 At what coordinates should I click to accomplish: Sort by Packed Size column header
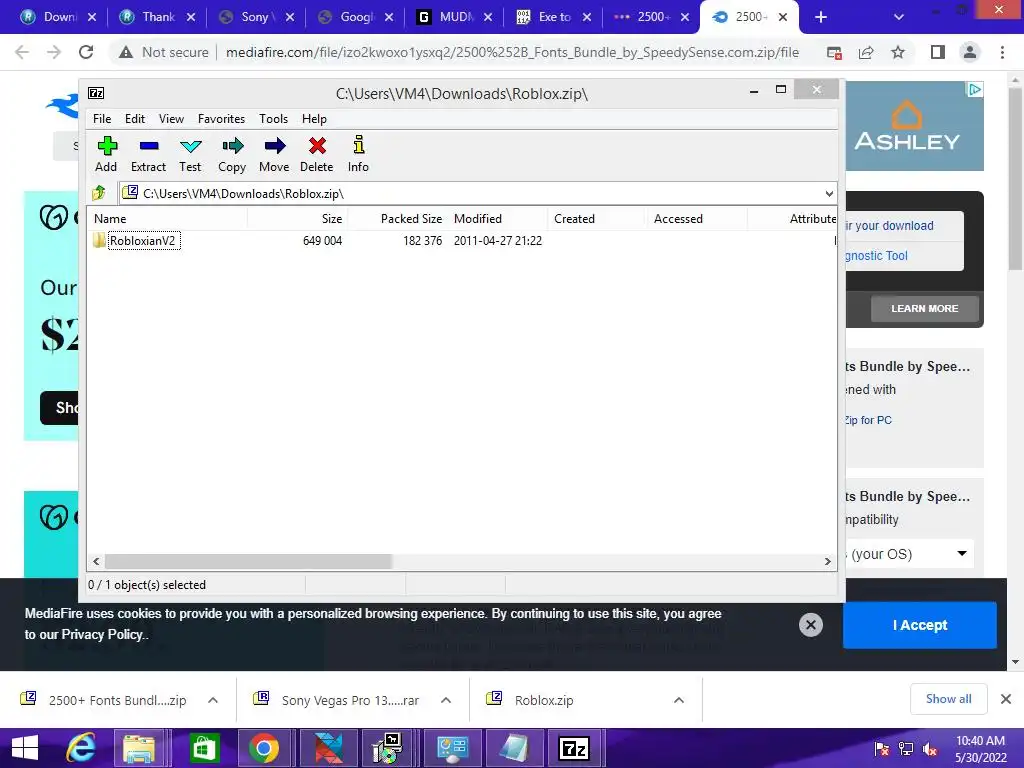click(x=398, y=219)
